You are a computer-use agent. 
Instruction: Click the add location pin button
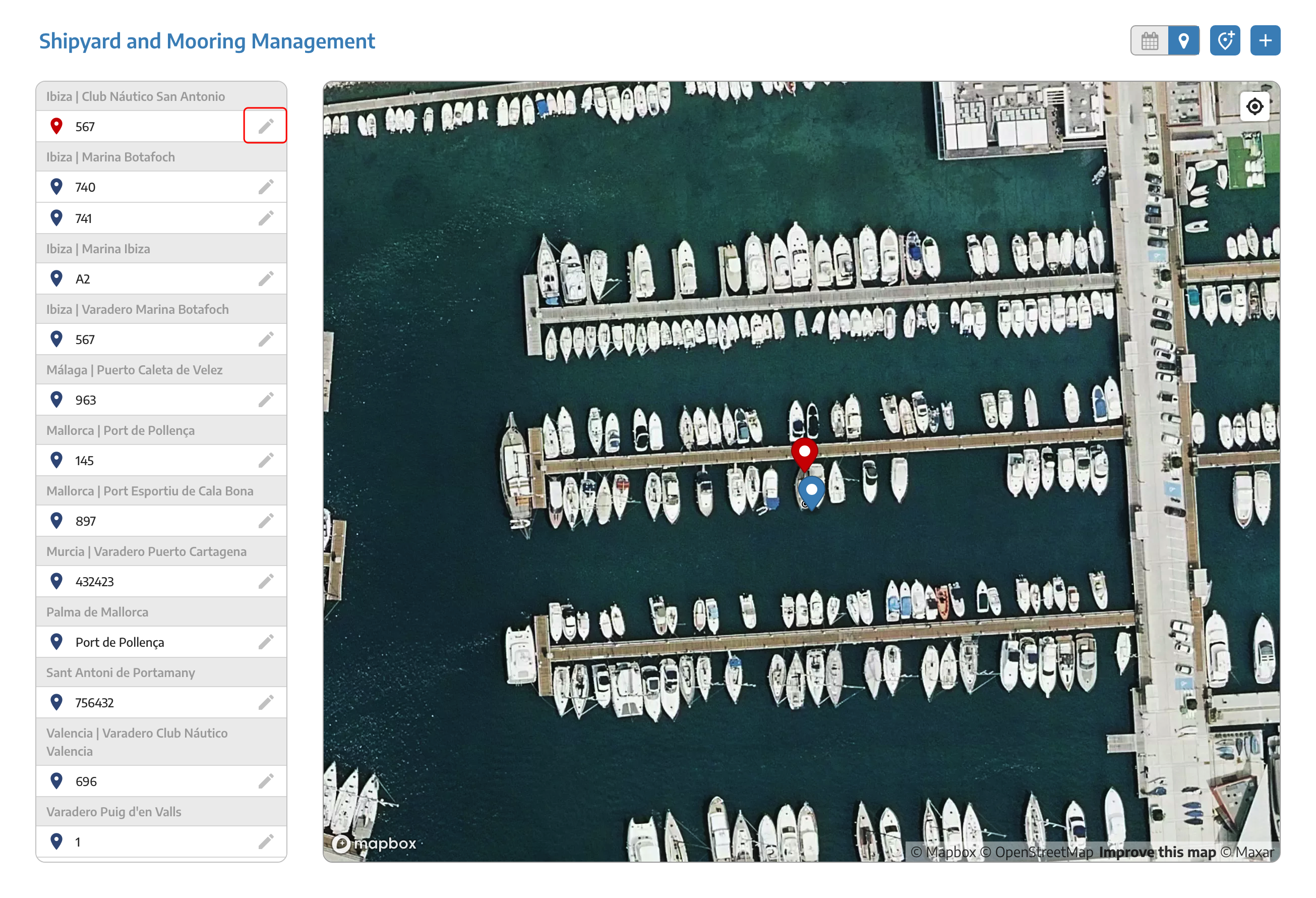pyautogui.click(x=1225, y=41)
